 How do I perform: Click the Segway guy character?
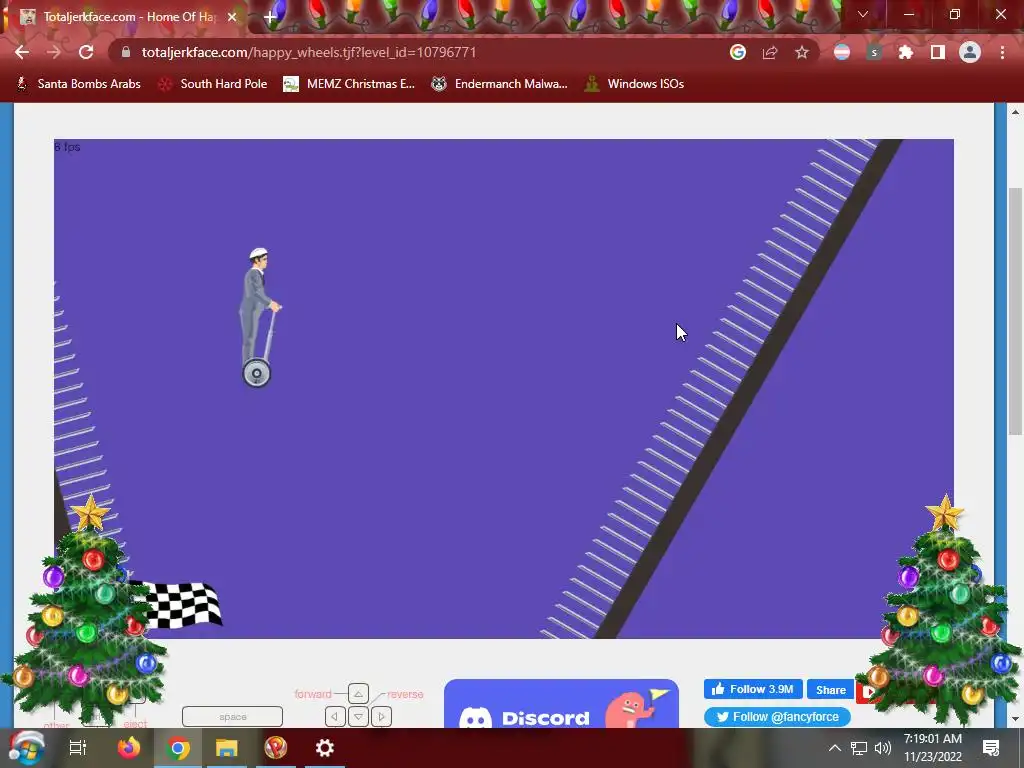[x=259, y=317]
